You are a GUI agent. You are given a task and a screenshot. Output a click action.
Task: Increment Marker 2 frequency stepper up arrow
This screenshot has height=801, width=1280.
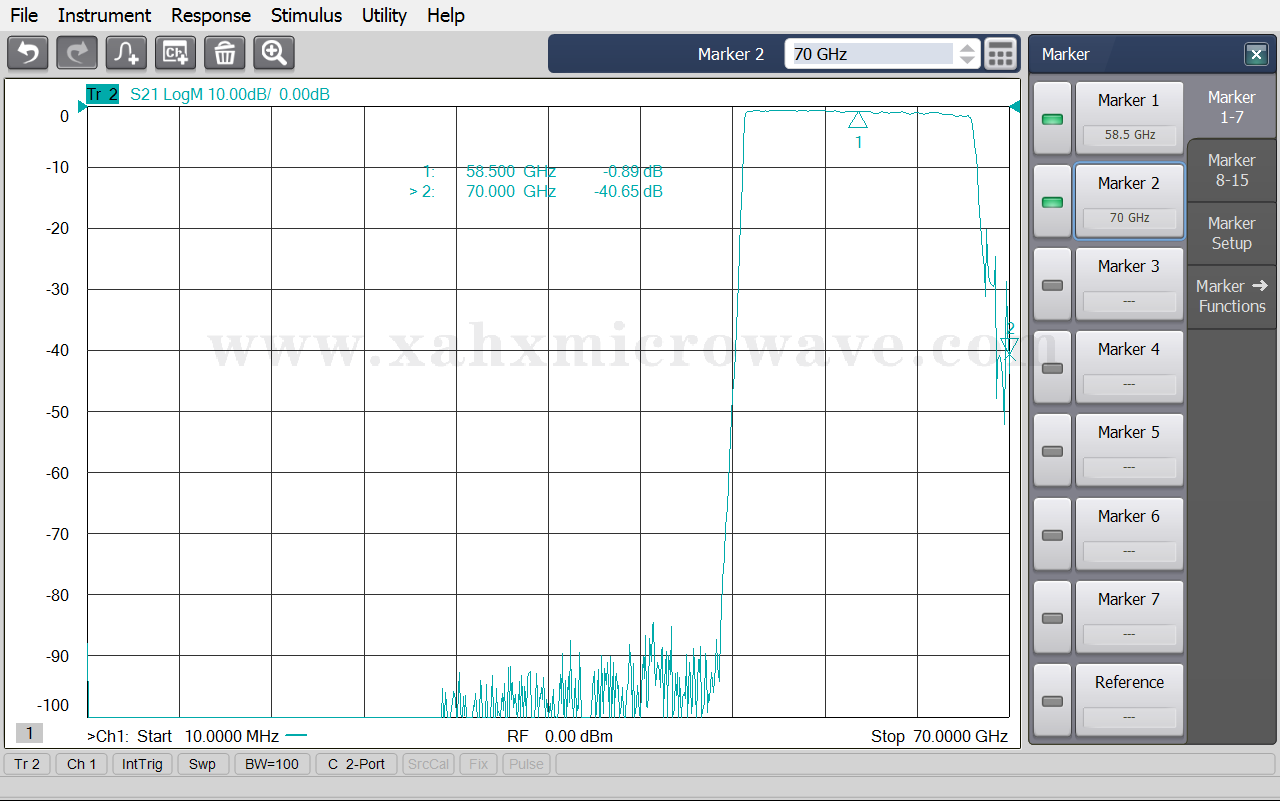[x=967, y=47]
